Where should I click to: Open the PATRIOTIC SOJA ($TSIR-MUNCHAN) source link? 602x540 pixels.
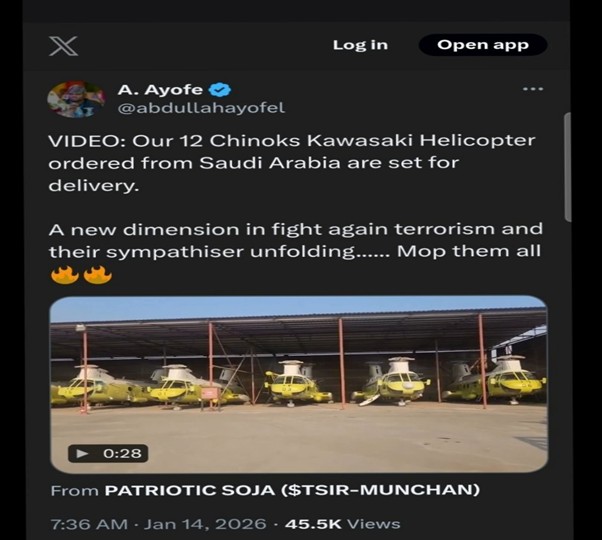click(x=293, y=490)
